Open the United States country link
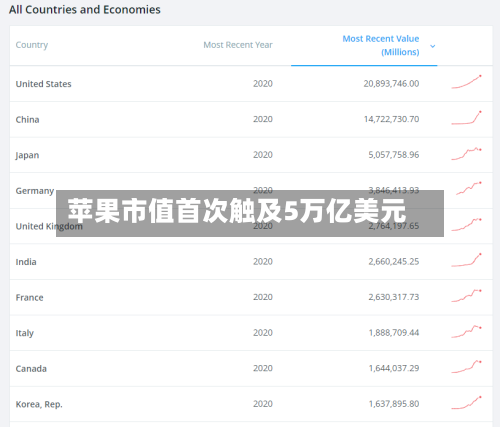 (x=43, y=84)
